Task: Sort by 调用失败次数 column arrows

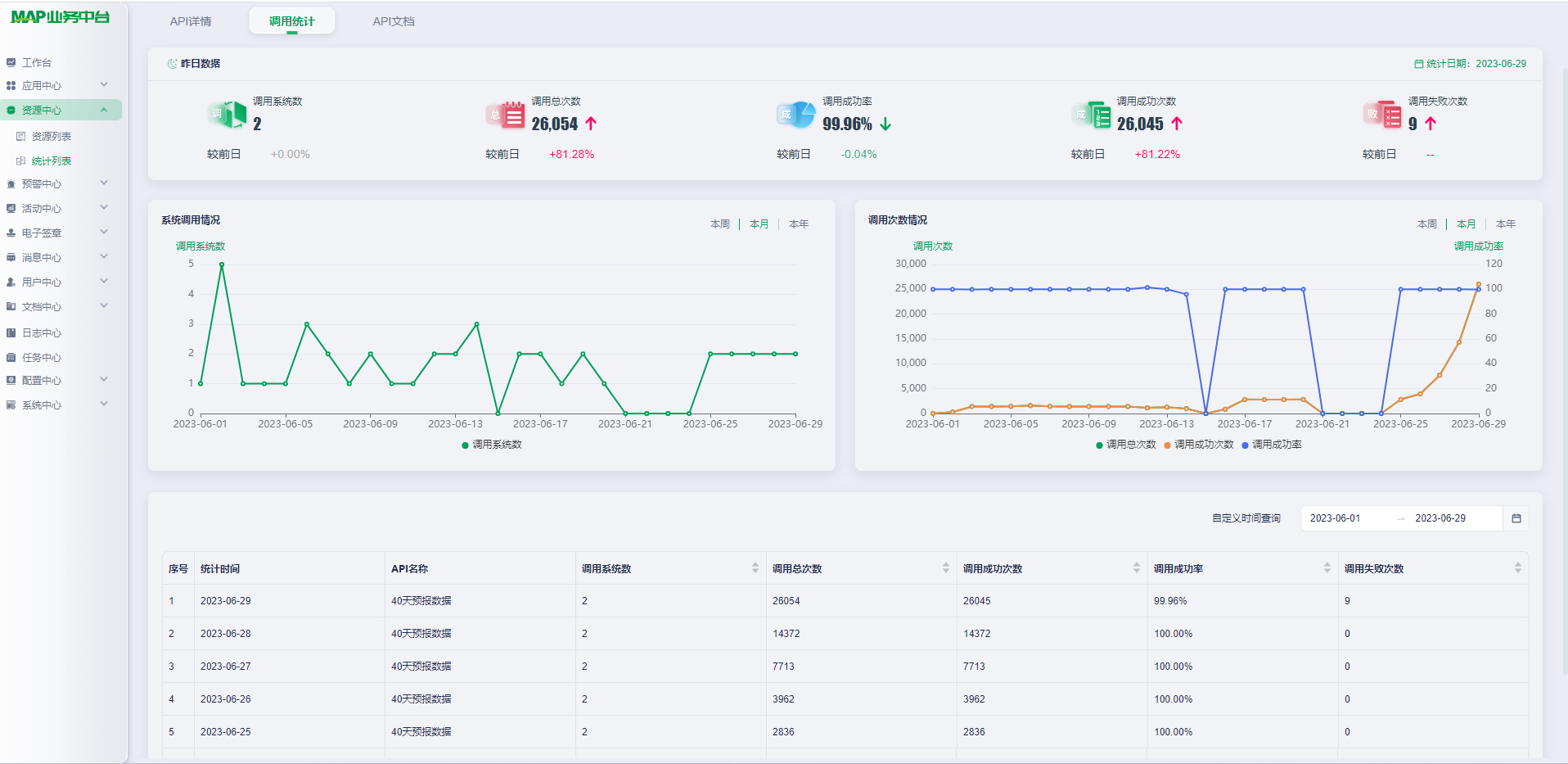Action: click(x=1518, y=567)
